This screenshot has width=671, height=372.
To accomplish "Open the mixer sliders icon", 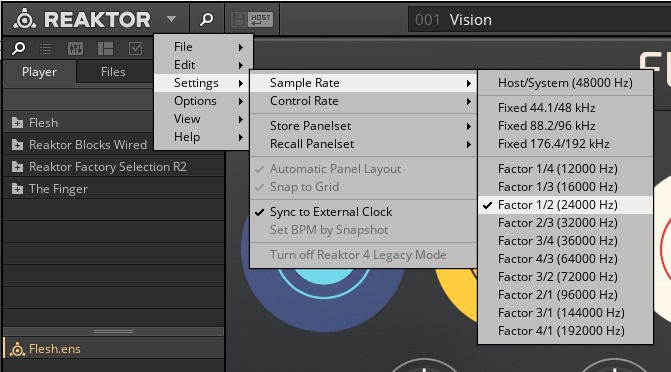I will (x=75, y=49).
